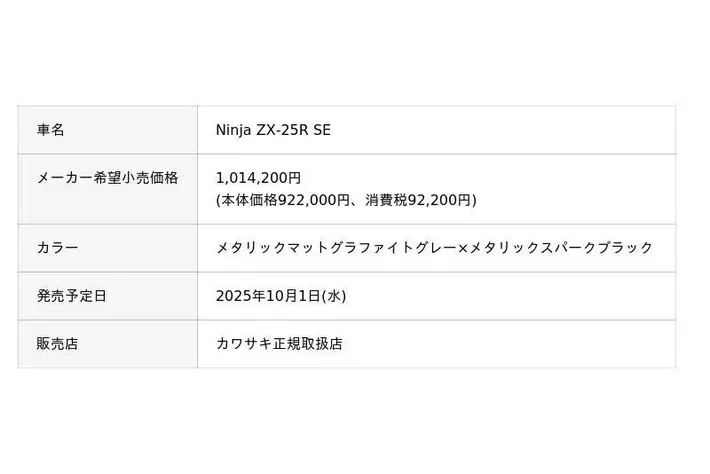
Task: Select the word Ninja in the model name
Action: 235,130
